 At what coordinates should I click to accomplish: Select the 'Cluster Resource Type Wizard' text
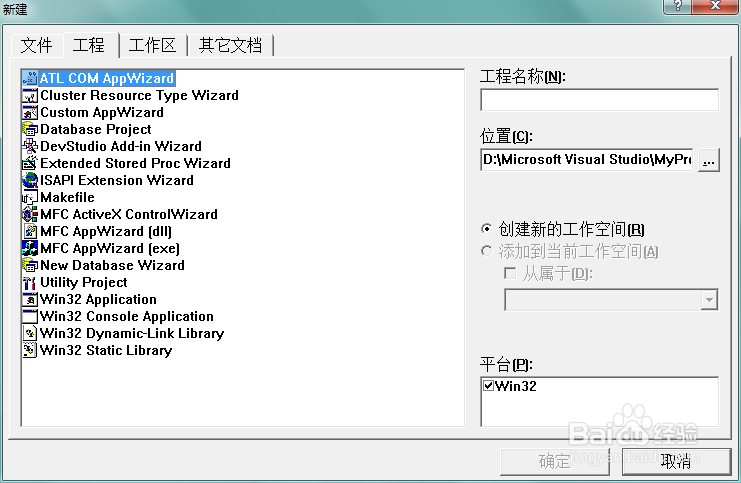[x=139, y=95]
